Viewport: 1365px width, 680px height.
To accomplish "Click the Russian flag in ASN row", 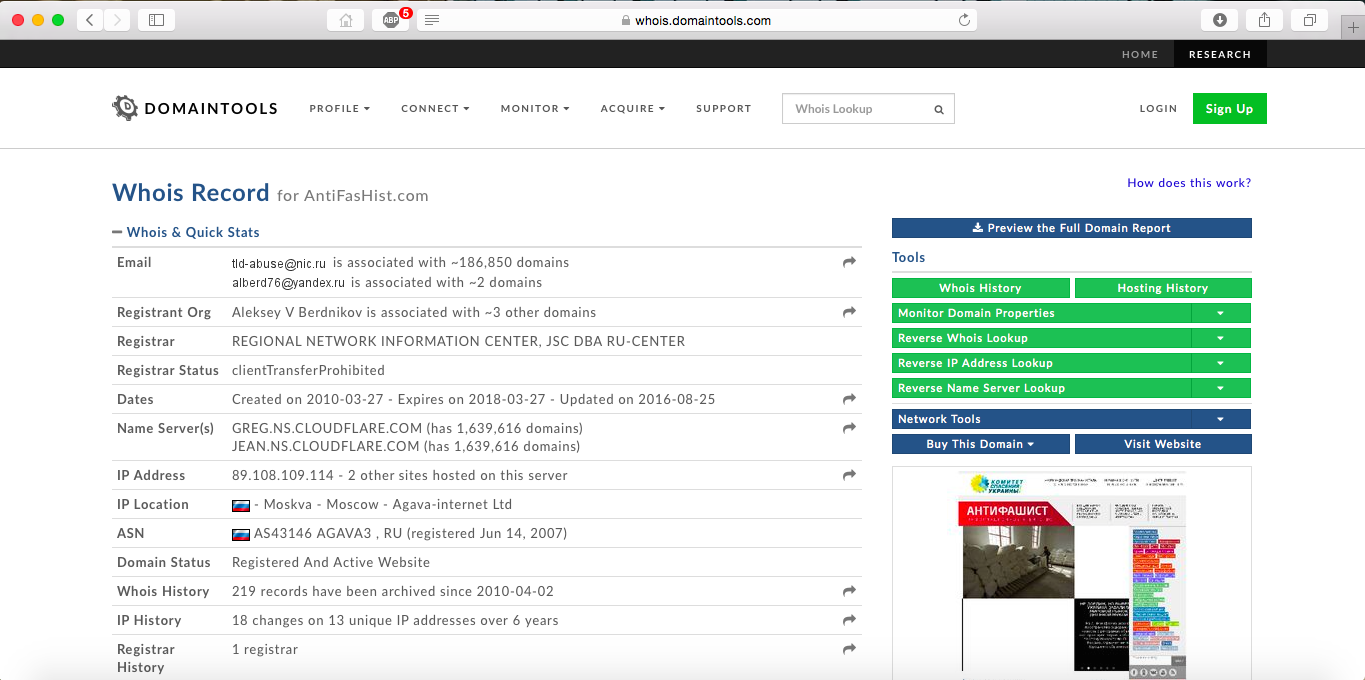I will click(241, 534).
